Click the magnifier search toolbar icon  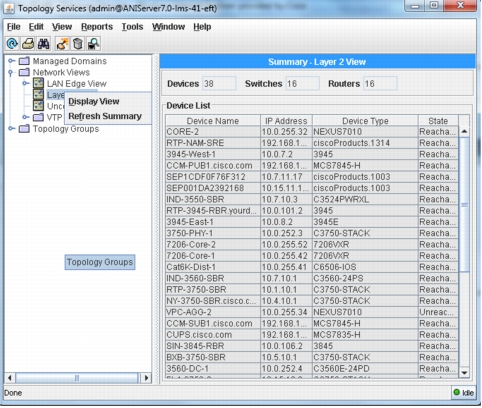[x=93, y=43]
